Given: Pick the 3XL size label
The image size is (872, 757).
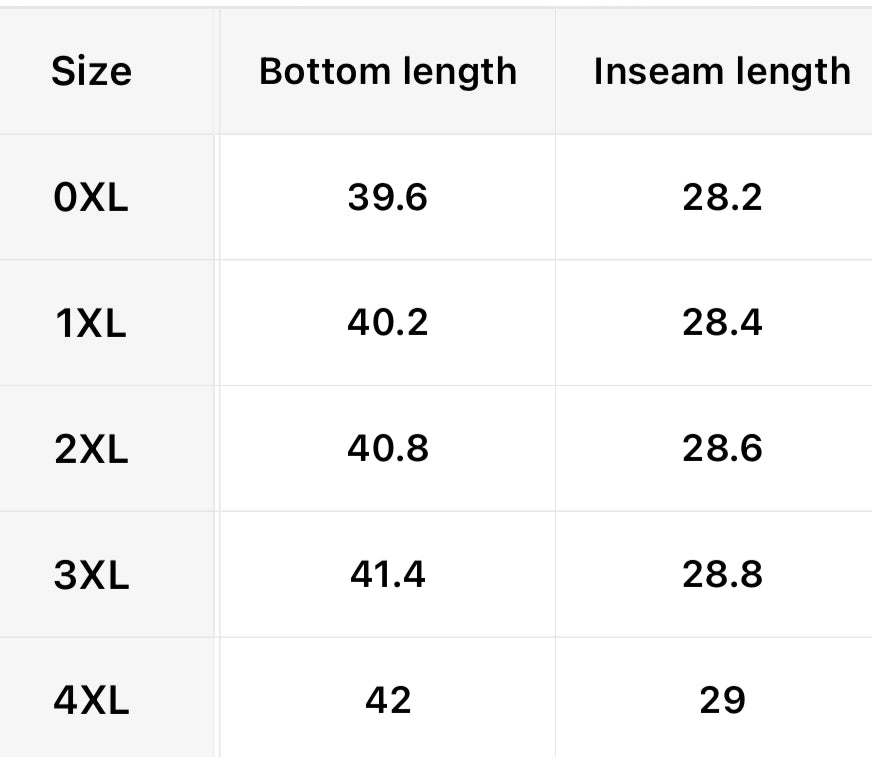Looking at the screenshot, I should [x=91, y=575].
